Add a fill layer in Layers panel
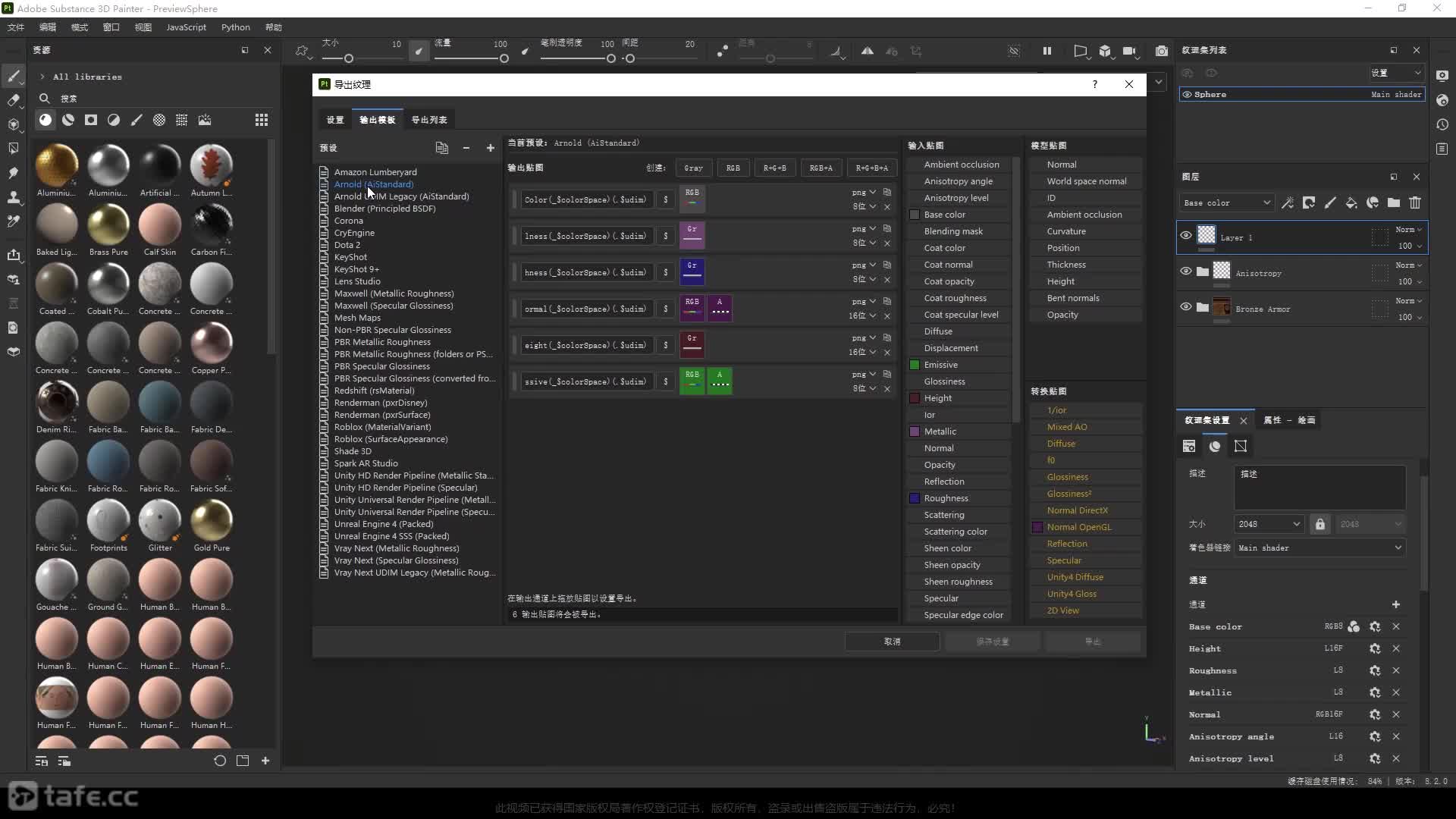 pos(1351,202)
